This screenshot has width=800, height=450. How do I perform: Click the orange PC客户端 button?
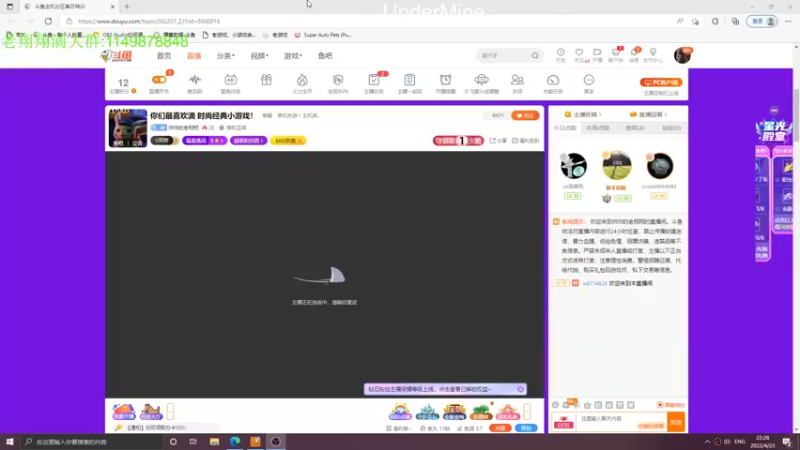661,82
